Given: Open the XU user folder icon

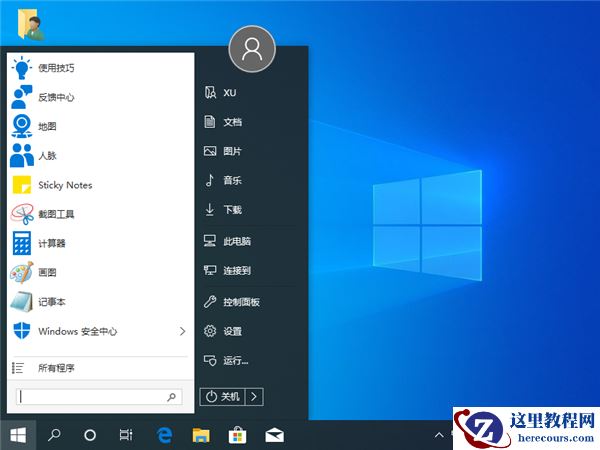Looking at the screenshot, I should 210,92.
